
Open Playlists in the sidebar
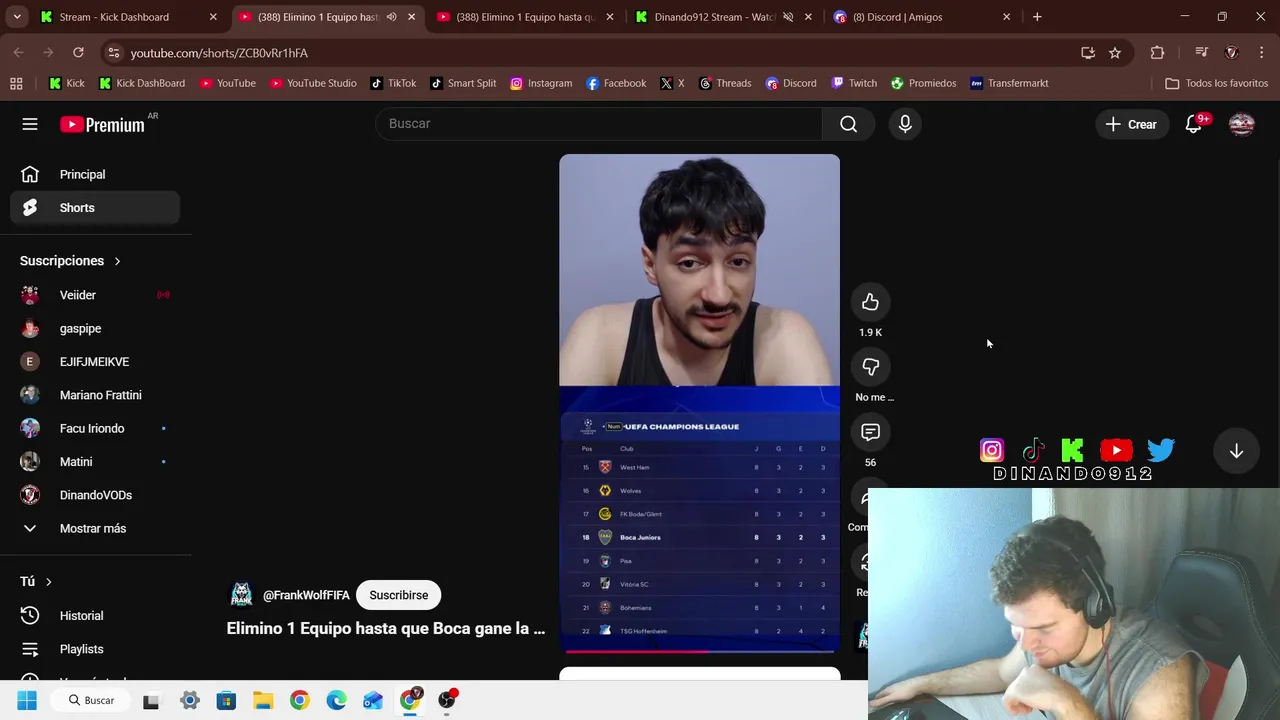click(x=95, y=649)
